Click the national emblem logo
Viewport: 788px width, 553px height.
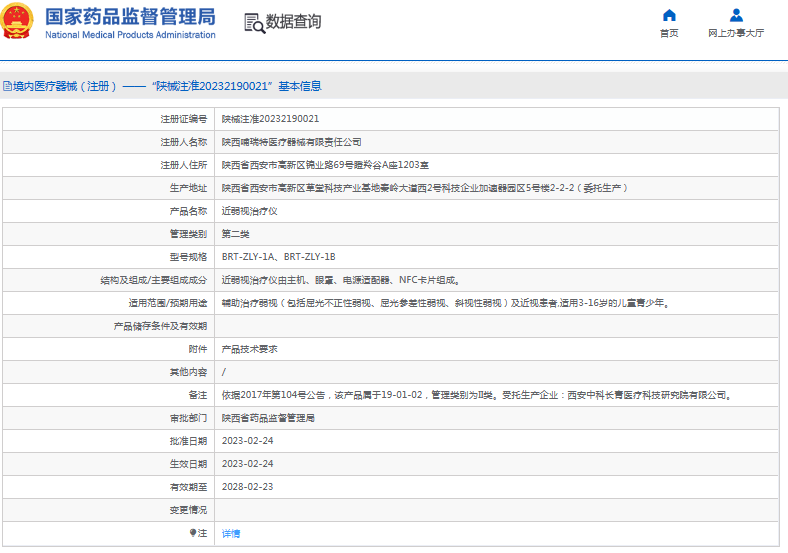coord(17,21)
